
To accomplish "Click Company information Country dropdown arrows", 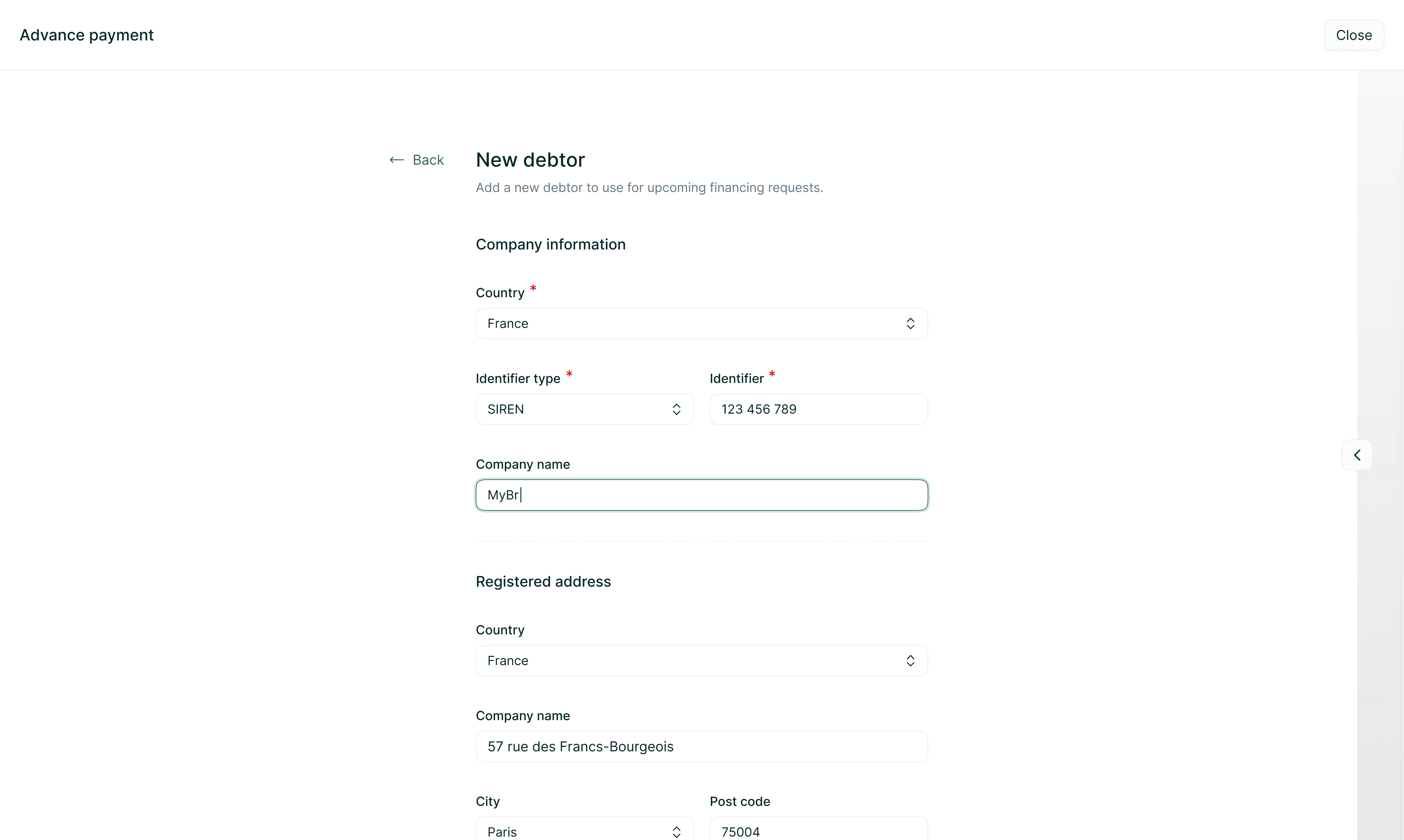I will 910,324.
